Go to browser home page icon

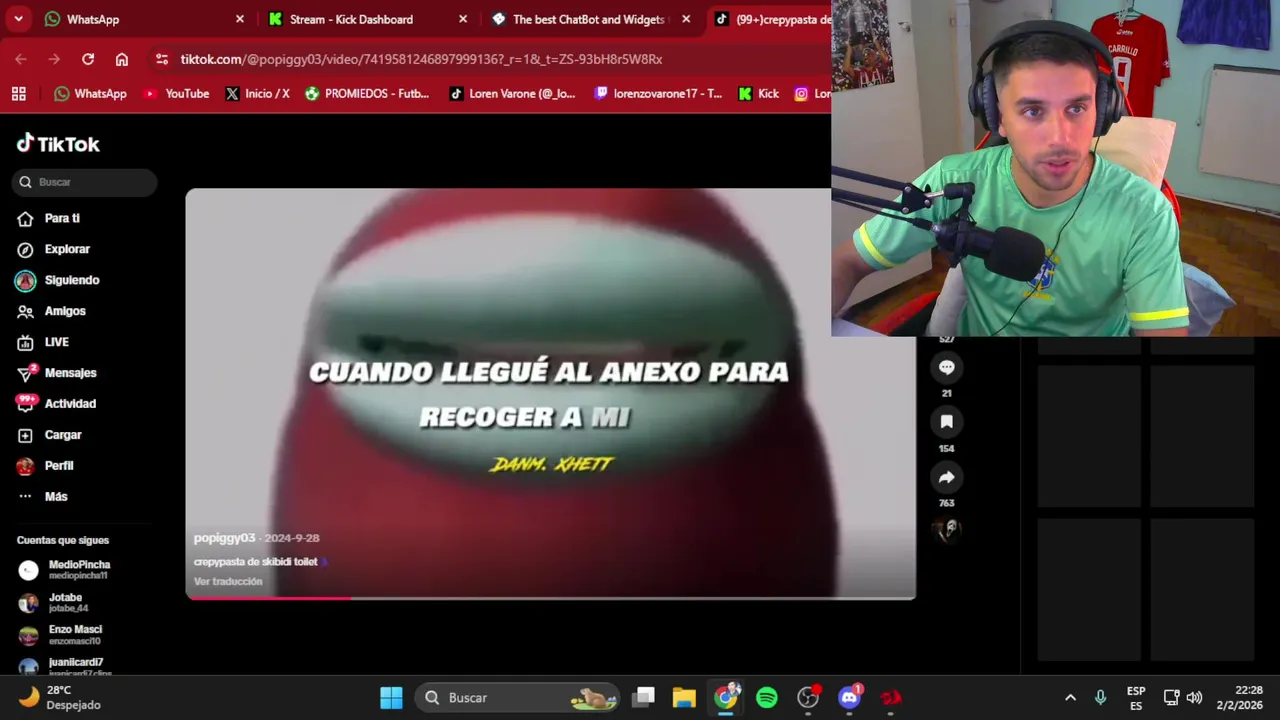(122, 59)
